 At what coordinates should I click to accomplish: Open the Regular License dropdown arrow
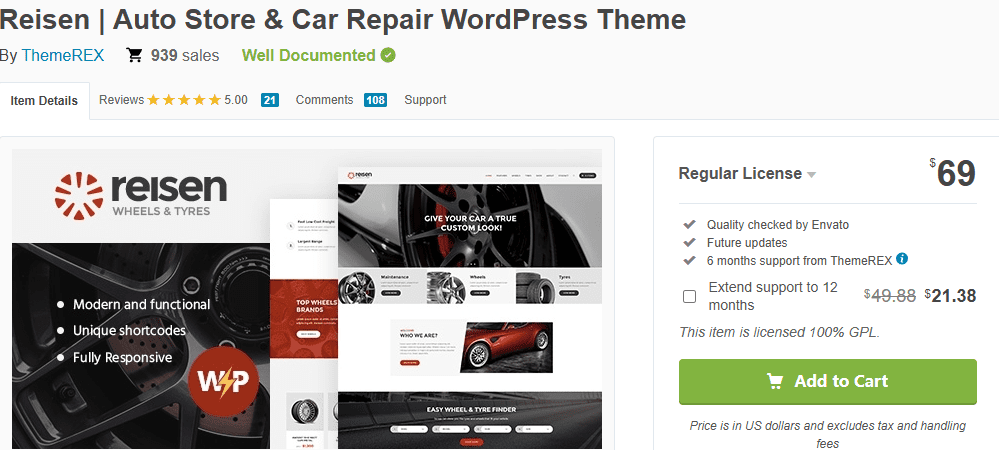811,175
